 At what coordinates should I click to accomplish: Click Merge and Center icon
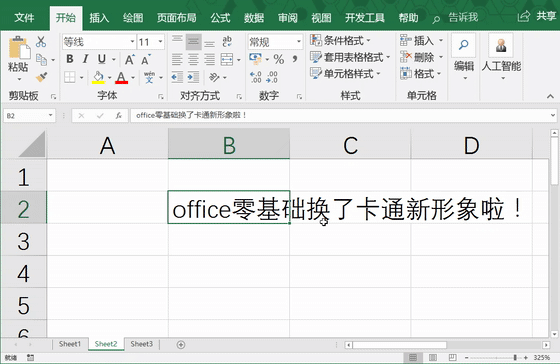(x=227, y=59)
